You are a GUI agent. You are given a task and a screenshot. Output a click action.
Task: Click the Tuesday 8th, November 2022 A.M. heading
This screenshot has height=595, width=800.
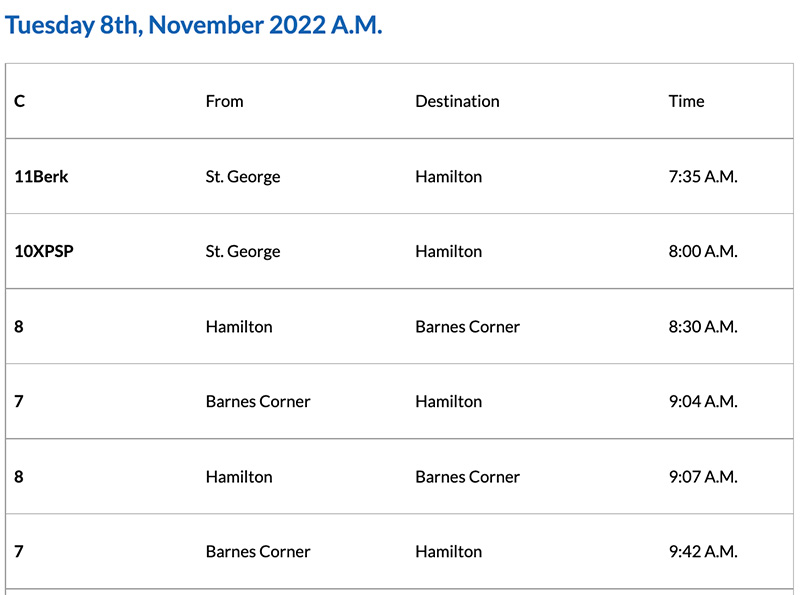[x=194, y=25]
